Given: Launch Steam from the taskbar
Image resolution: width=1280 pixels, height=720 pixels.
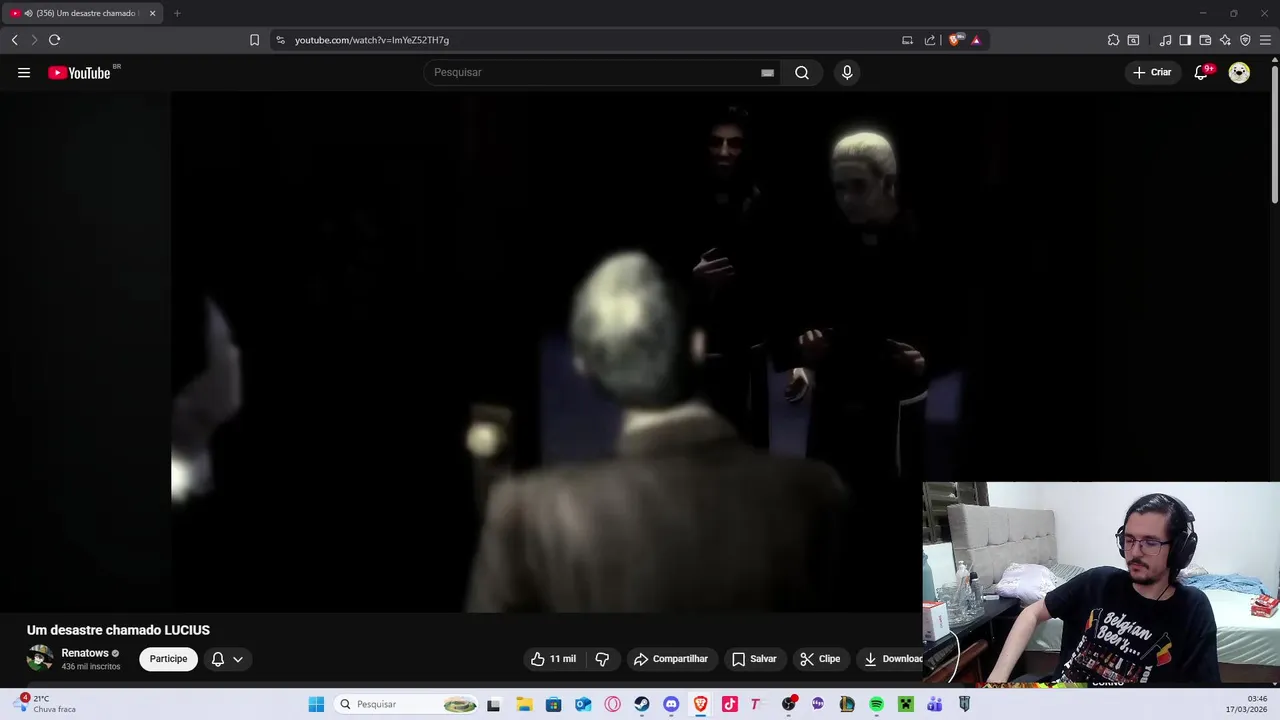Looking at the screenshot, I should click(642, 704).
